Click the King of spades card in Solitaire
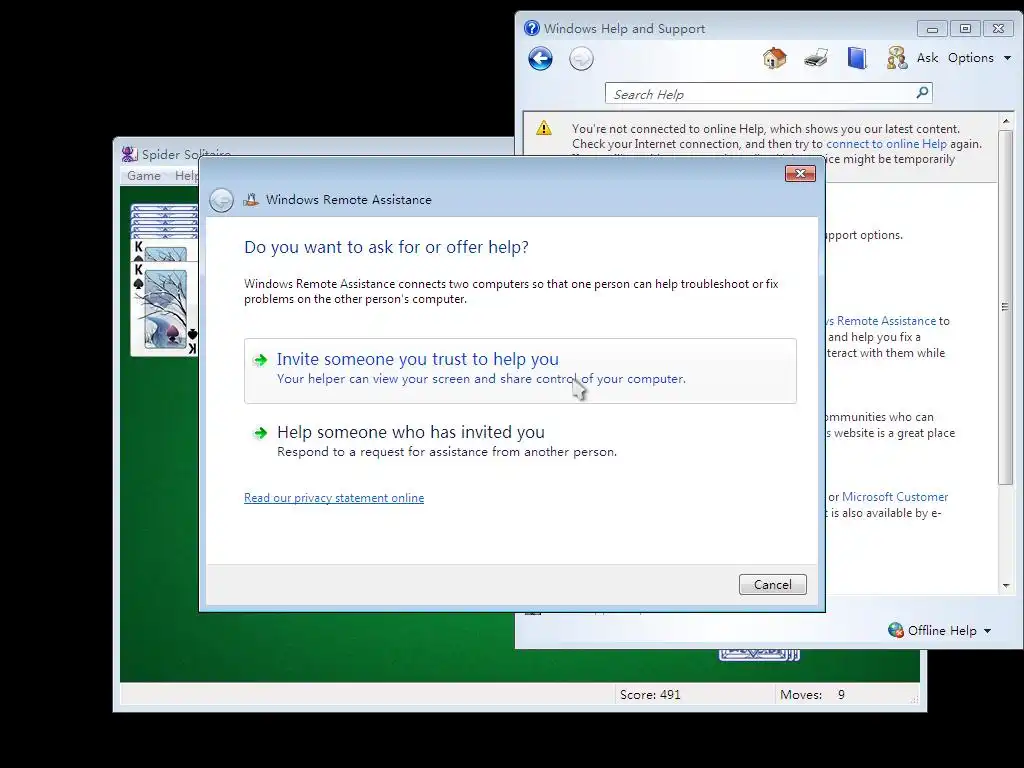The image size is (1024, 768). (x=165, y=309)
